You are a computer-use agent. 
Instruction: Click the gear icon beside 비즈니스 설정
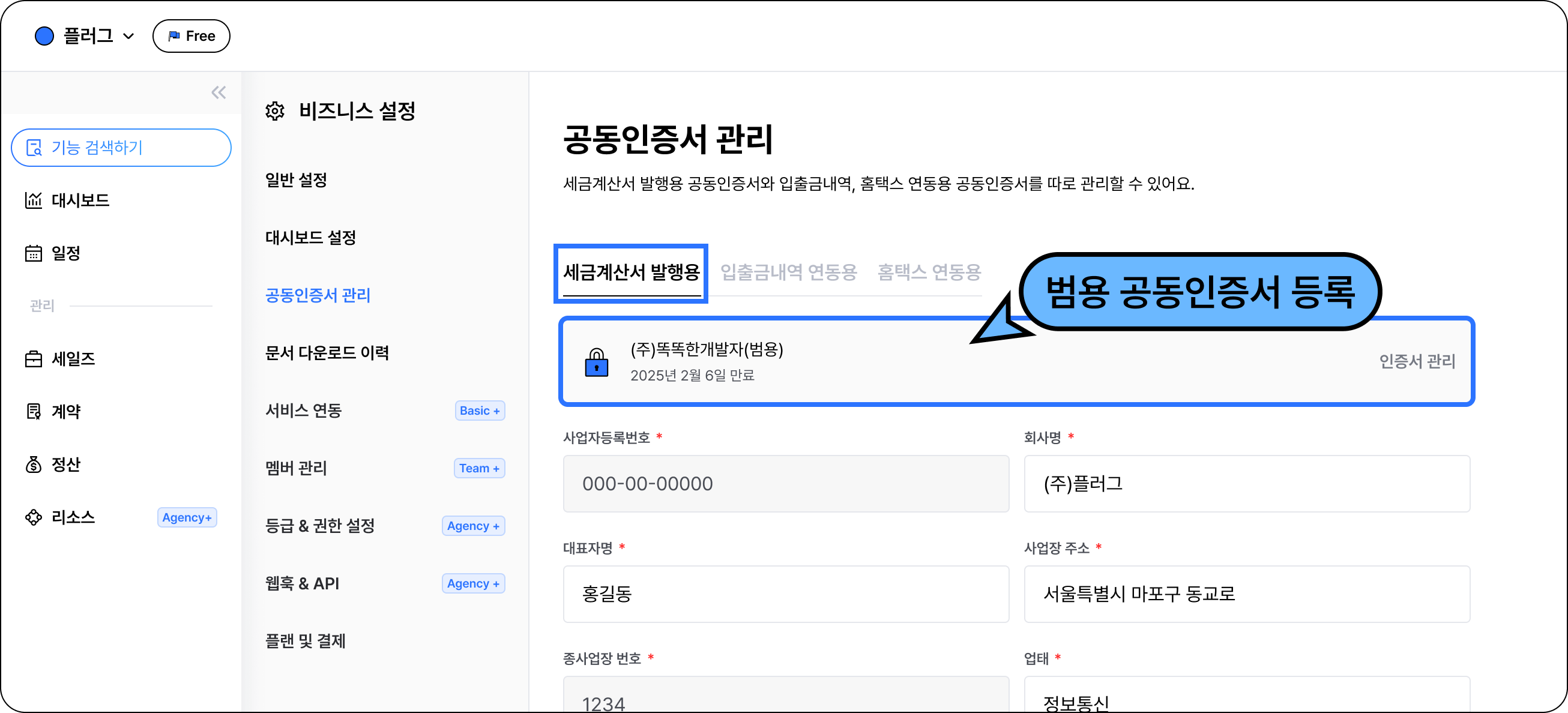tap(275, 111)
